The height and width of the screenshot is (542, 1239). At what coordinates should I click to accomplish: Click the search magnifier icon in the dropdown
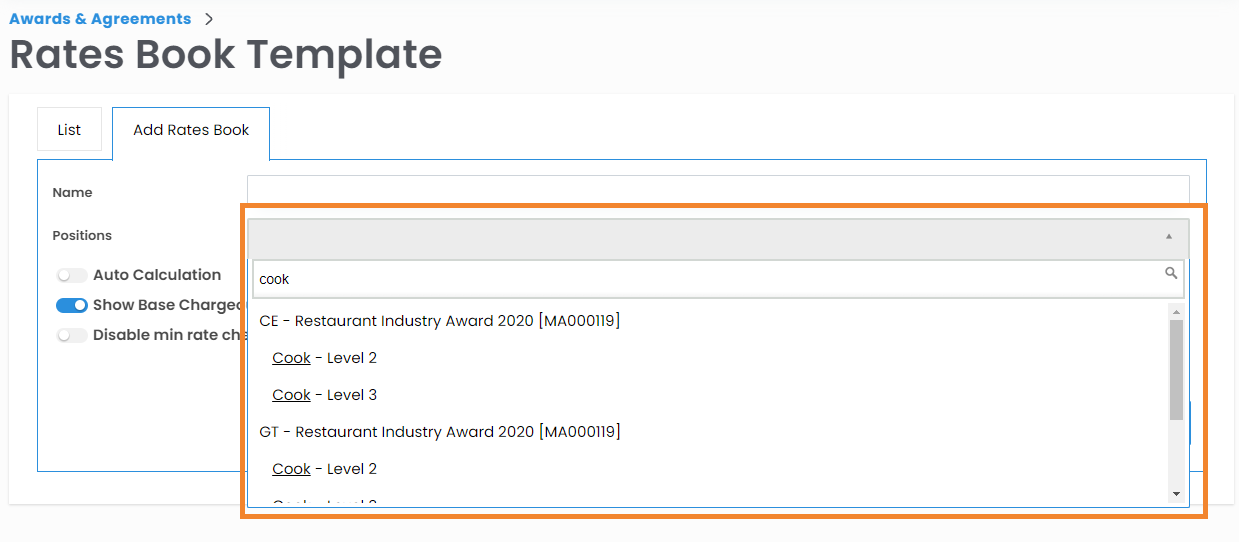(x=1171, y=273)
